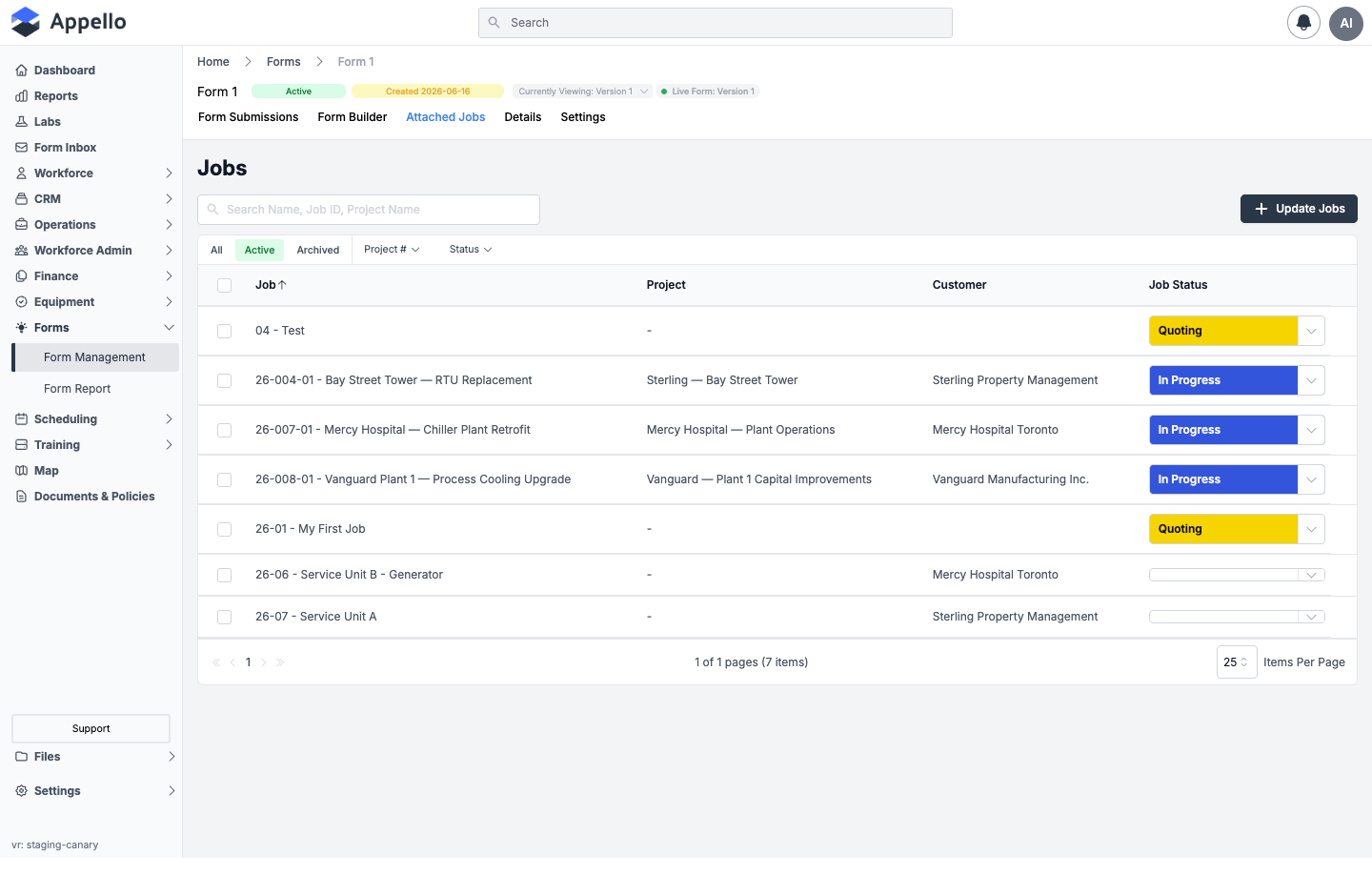
Task: Check the box for 04 - Test
Action: click(x=225, y=331)
